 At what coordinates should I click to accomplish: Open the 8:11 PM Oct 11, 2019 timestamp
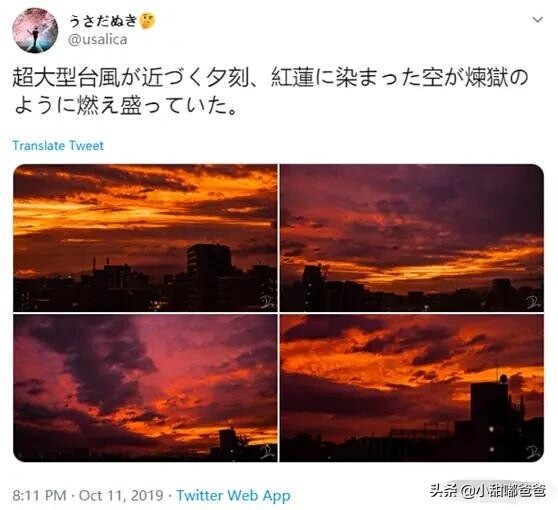coord(88,495)
